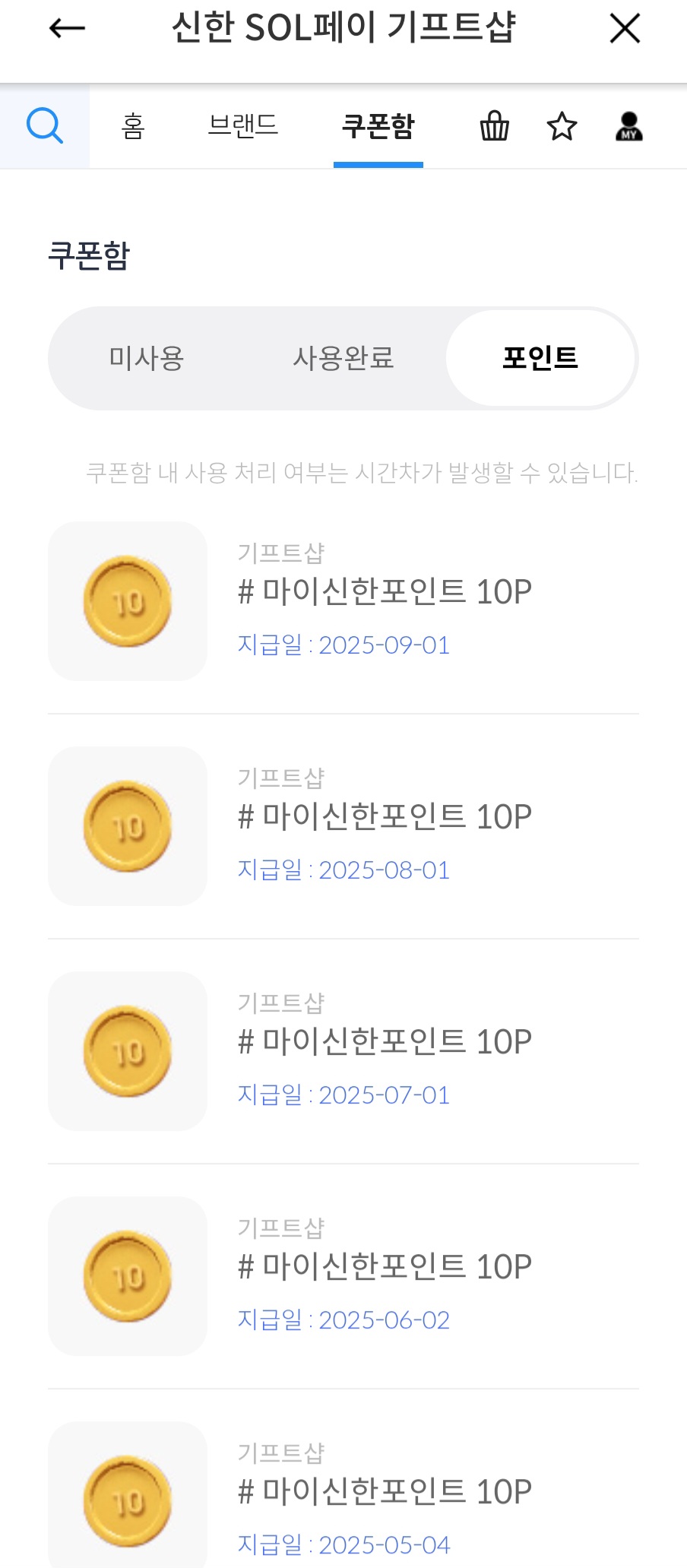Image resolution: width=687 pixels, height=1568 pixels.
Task: Open 마이신한포인트 10P issued 2025-05-04
Action: pos(385,1492)
